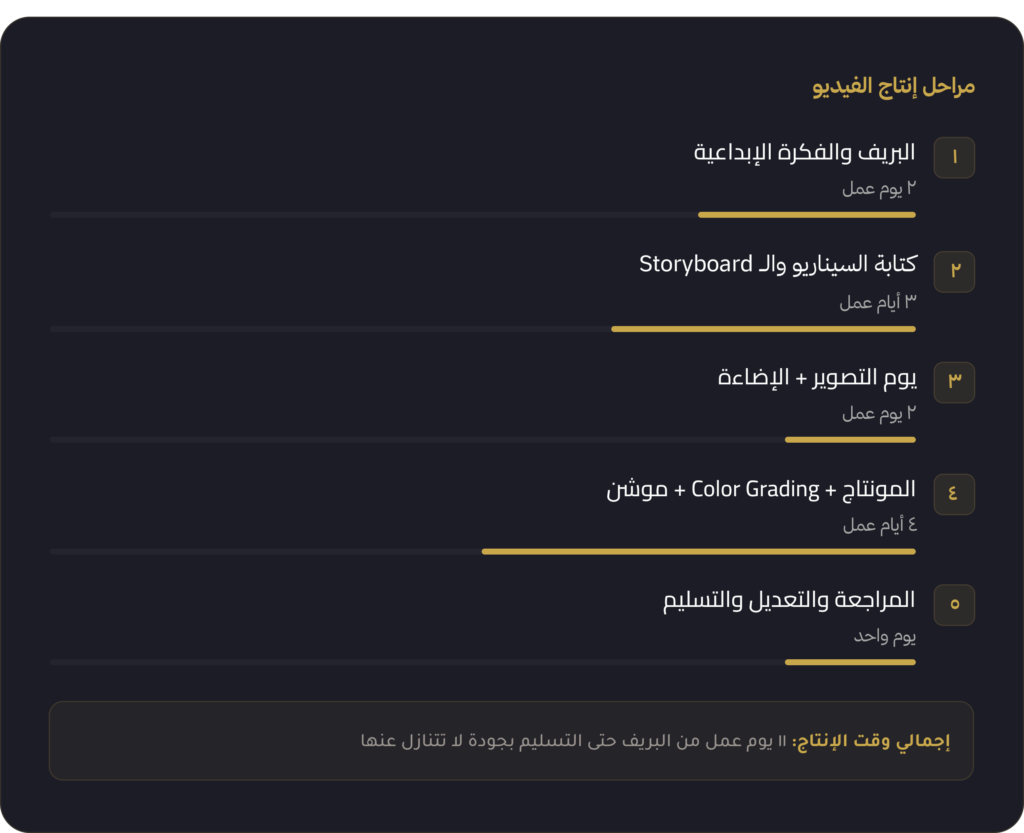Click the يوم واحد duration text

click(x=884, y=636)
